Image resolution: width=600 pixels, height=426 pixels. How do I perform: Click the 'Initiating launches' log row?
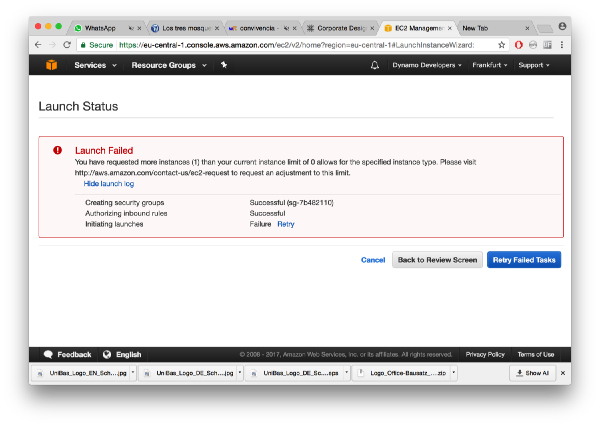190,224
